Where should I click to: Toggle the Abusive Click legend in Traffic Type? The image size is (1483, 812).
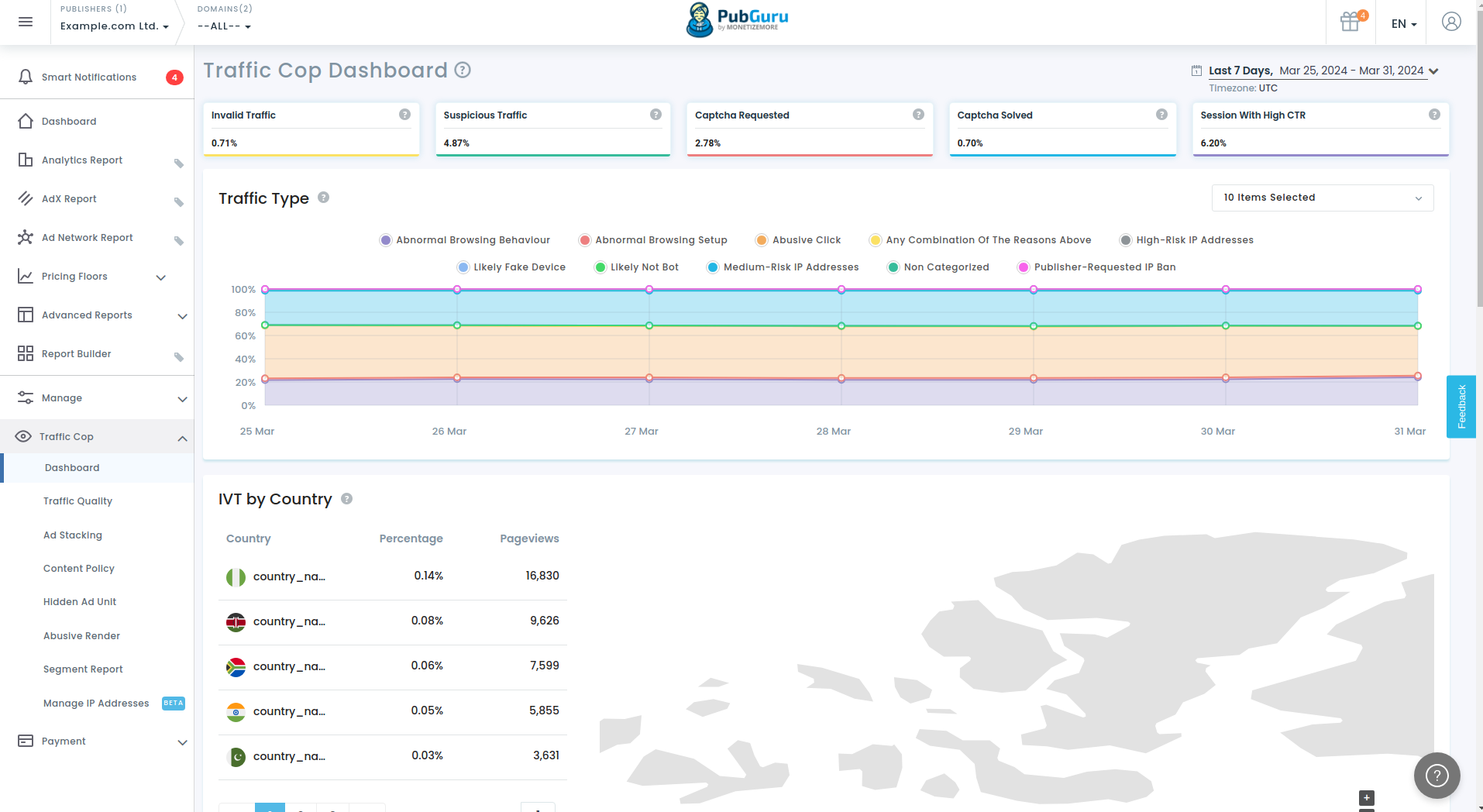pos(797,239)
